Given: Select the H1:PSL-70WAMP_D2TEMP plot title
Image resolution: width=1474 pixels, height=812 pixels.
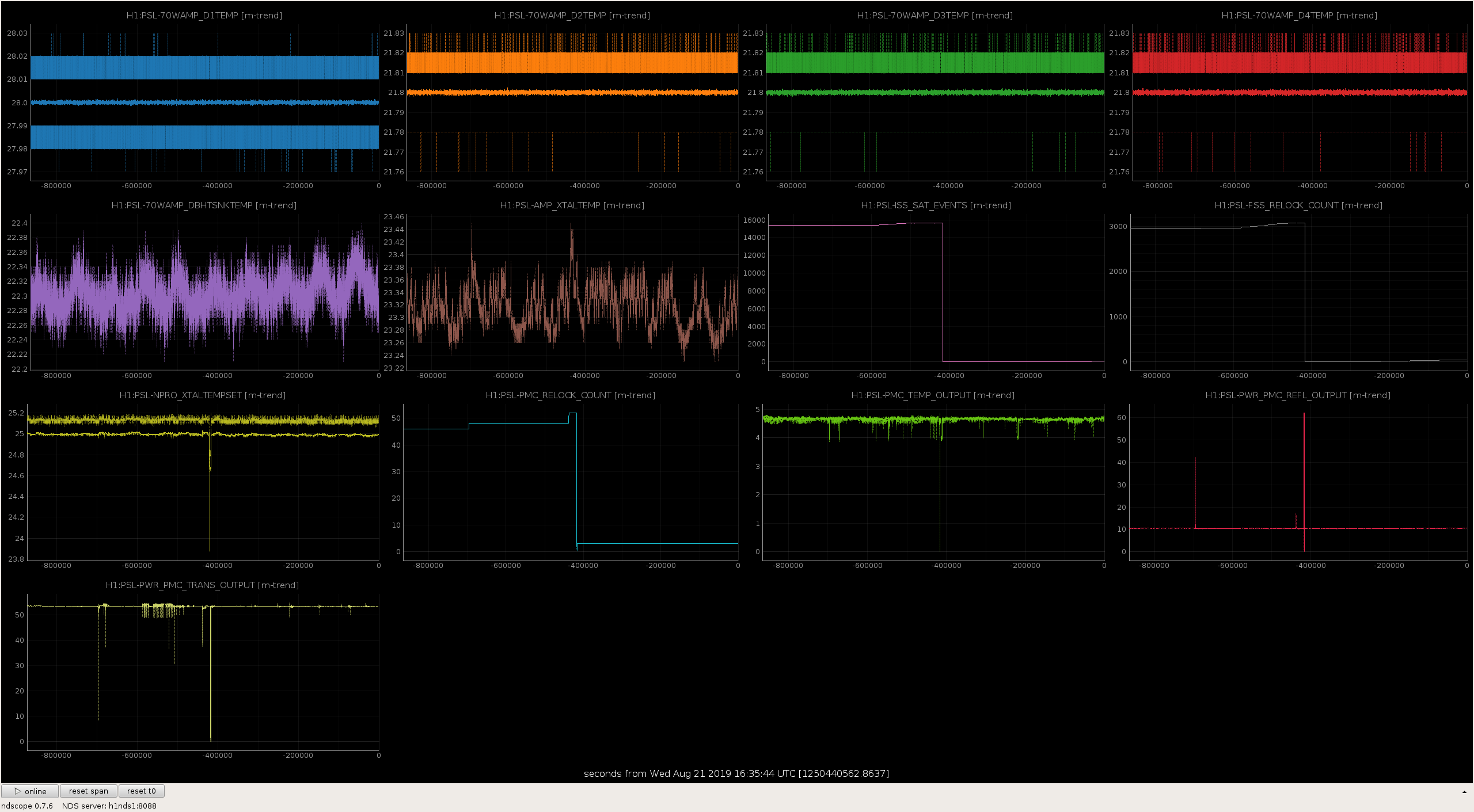Looking at the screenshot, I should (x=572, y=16).
